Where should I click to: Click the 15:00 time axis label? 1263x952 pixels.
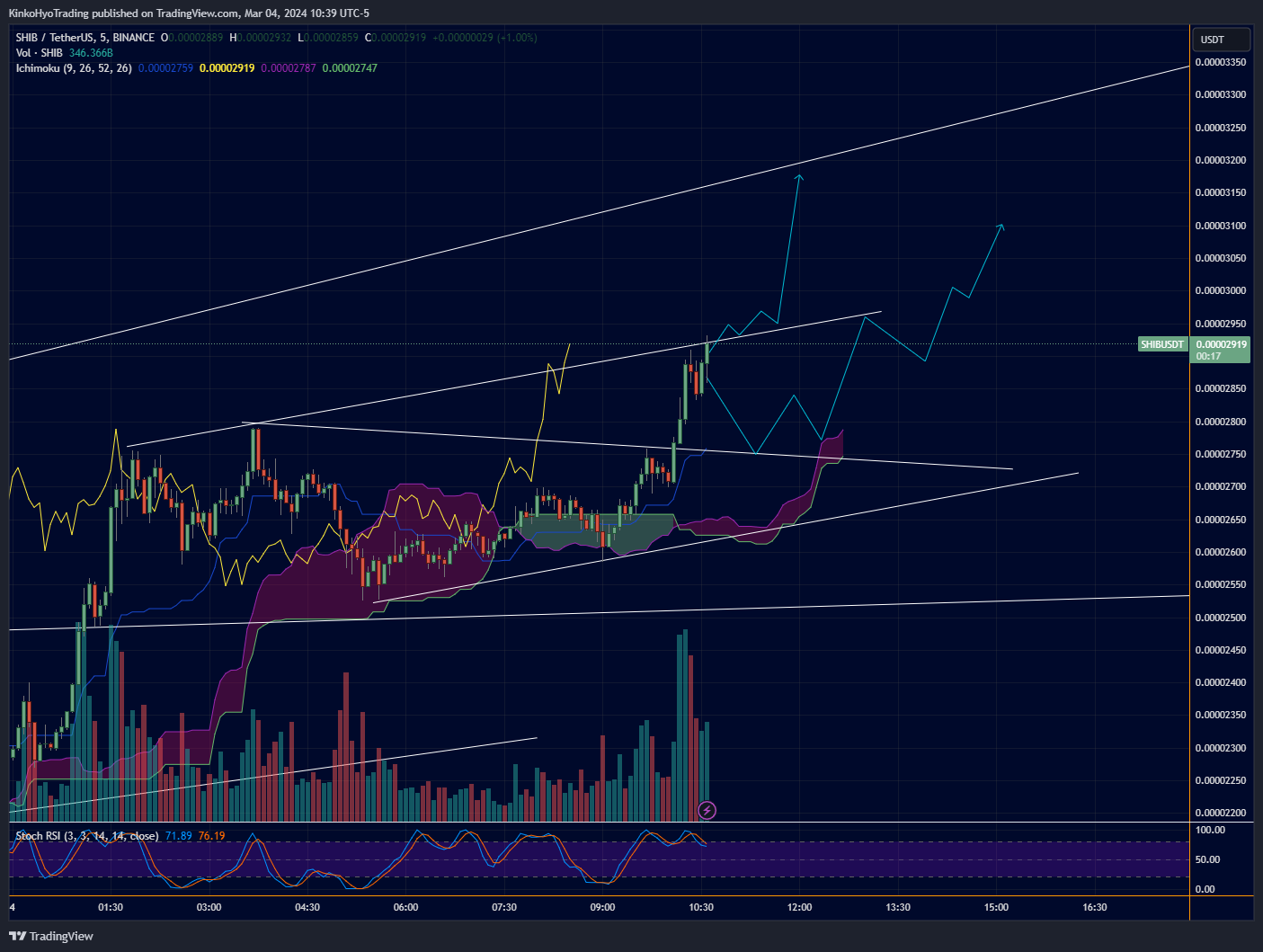(996, 907)
